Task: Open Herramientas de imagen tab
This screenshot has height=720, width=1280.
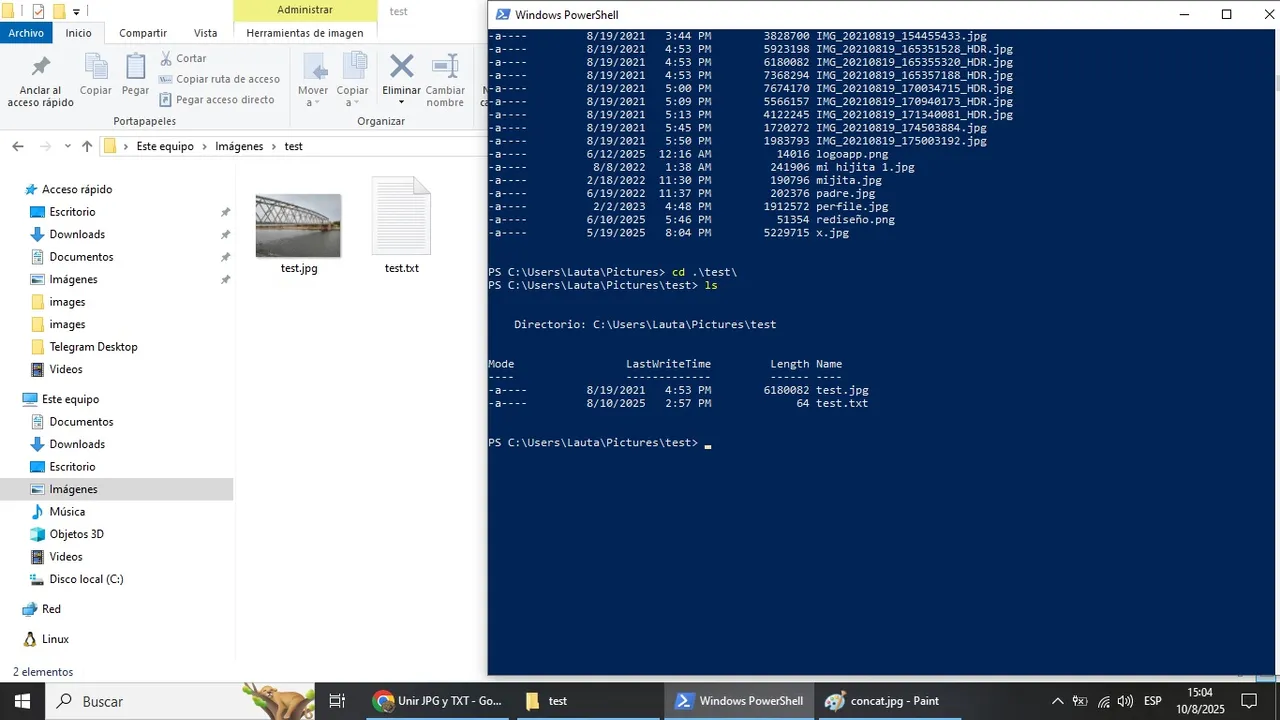Action: coord(305,33)
